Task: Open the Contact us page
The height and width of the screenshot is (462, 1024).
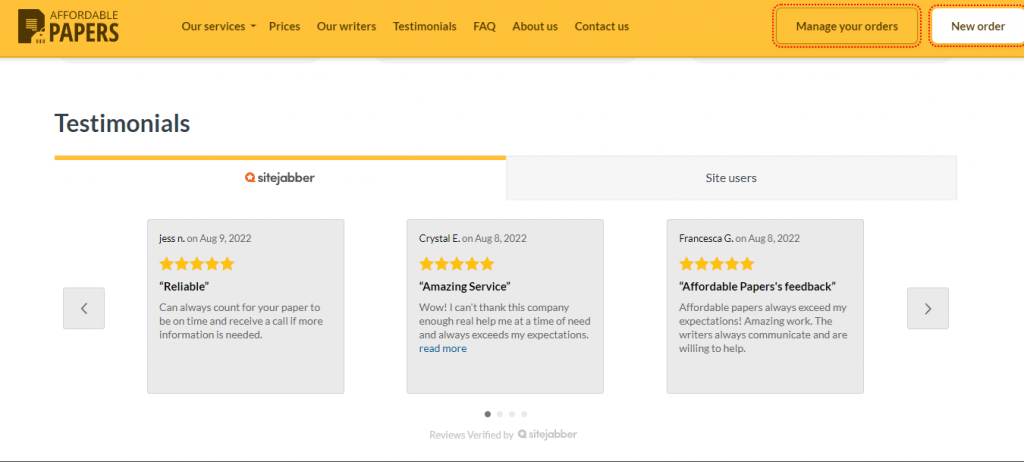Action: point(601,27)
